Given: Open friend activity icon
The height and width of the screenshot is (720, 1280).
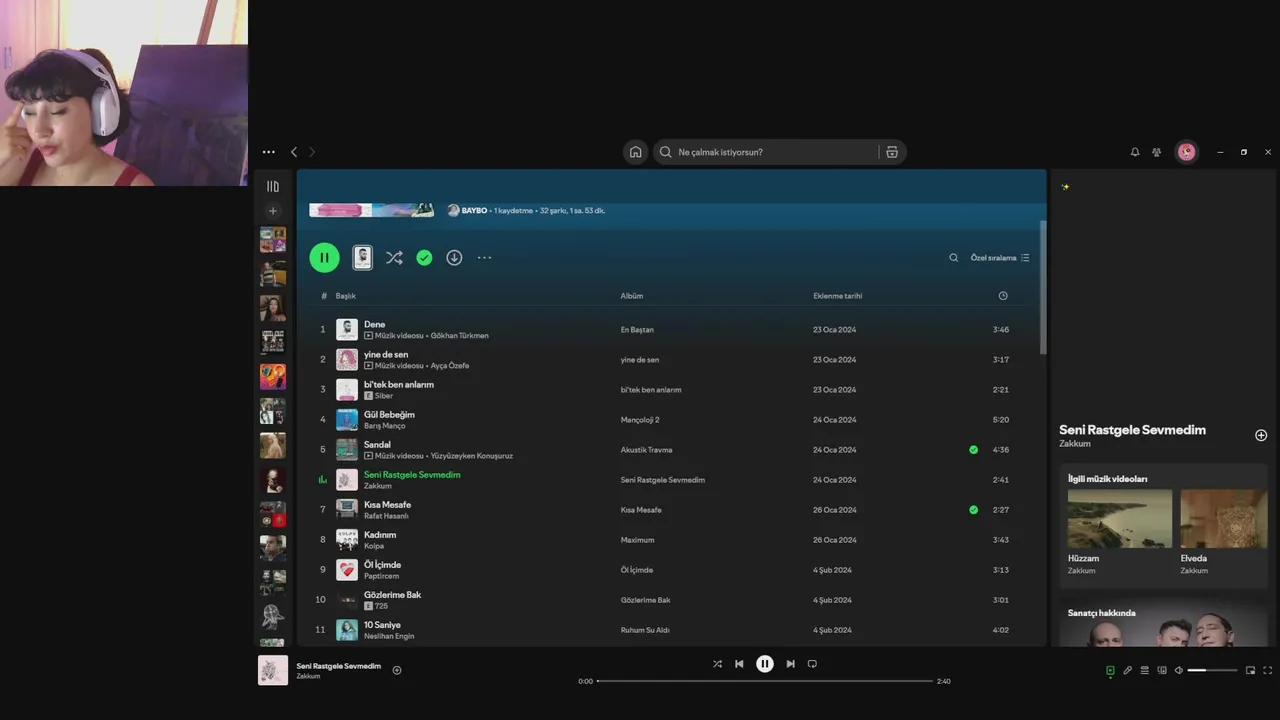Looking at the screenshot, I should tap(1157, 152).
